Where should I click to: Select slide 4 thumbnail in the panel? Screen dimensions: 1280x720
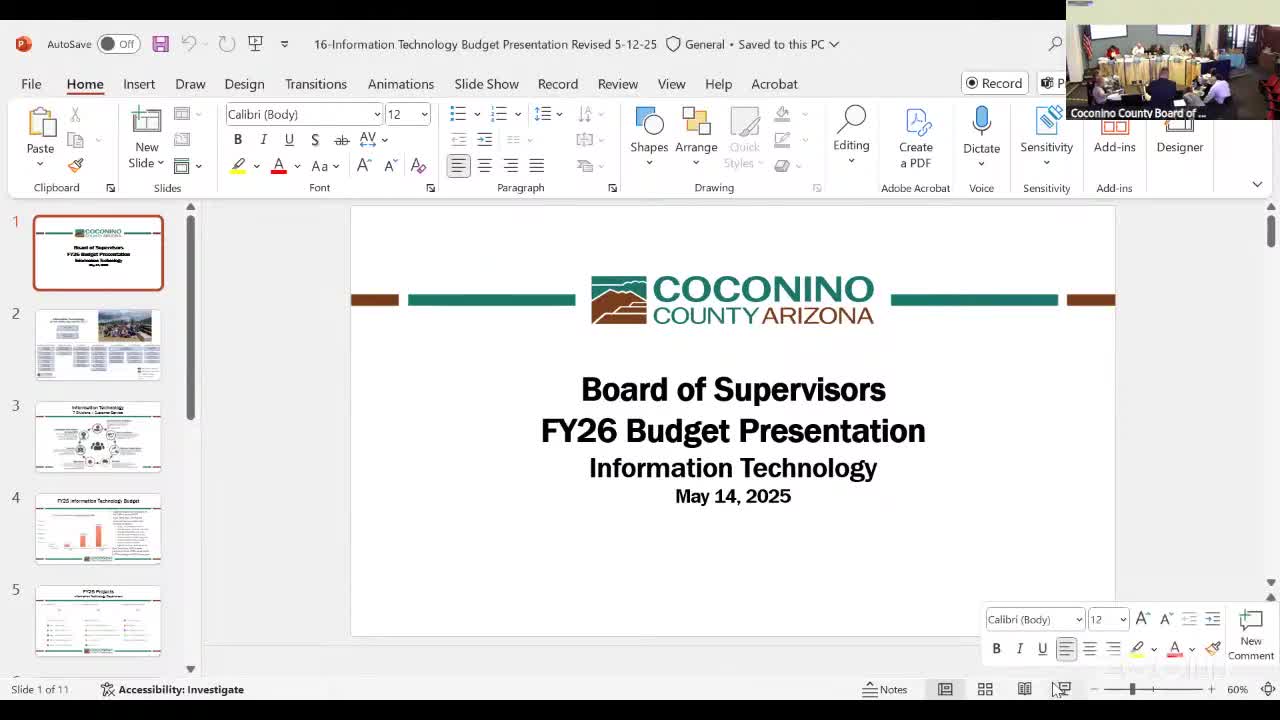(x=98, y=529)
